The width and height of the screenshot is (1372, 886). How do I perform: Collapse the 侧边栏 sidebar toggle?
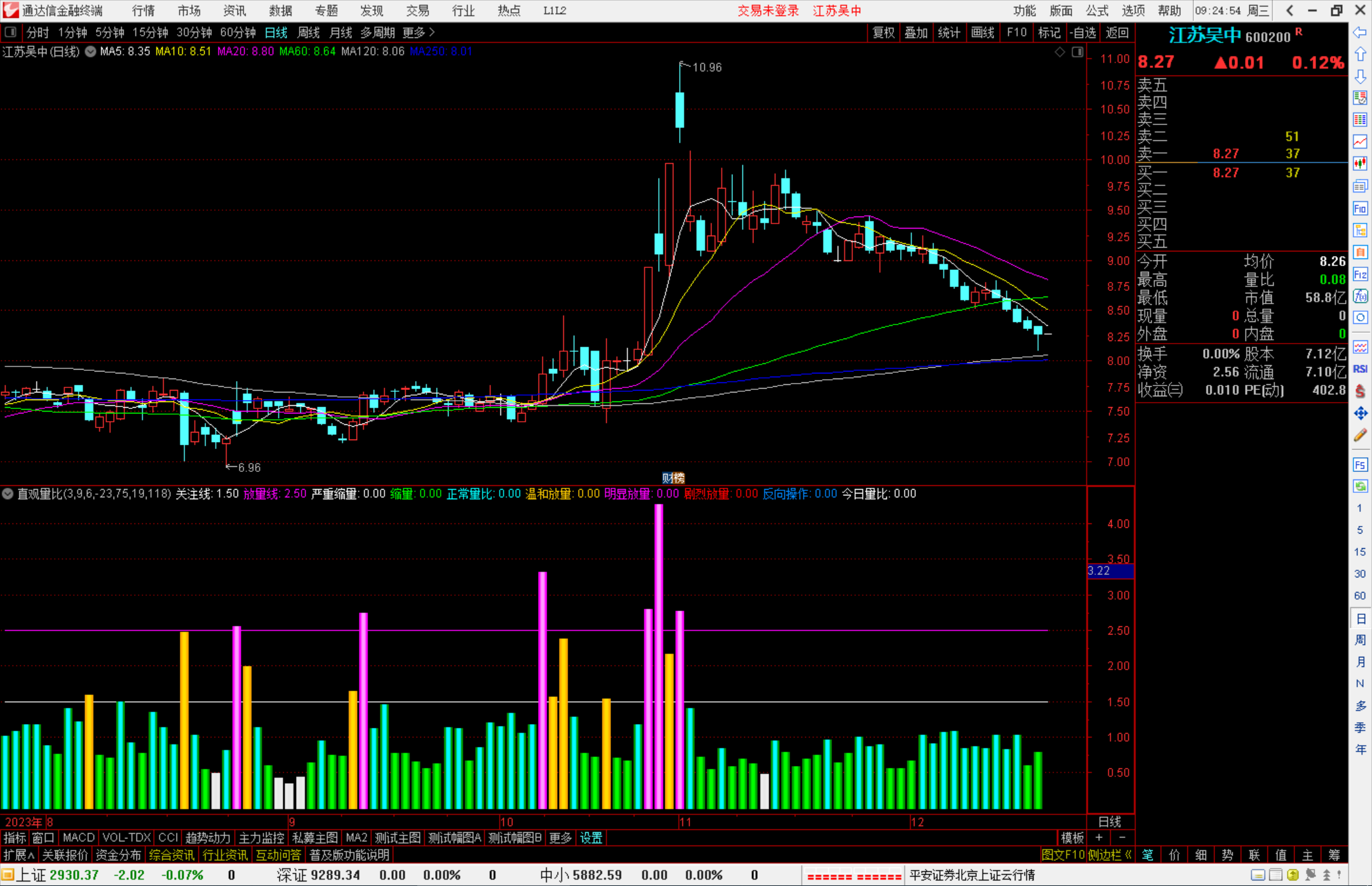pyautogui.click(x=1110, y=855)
